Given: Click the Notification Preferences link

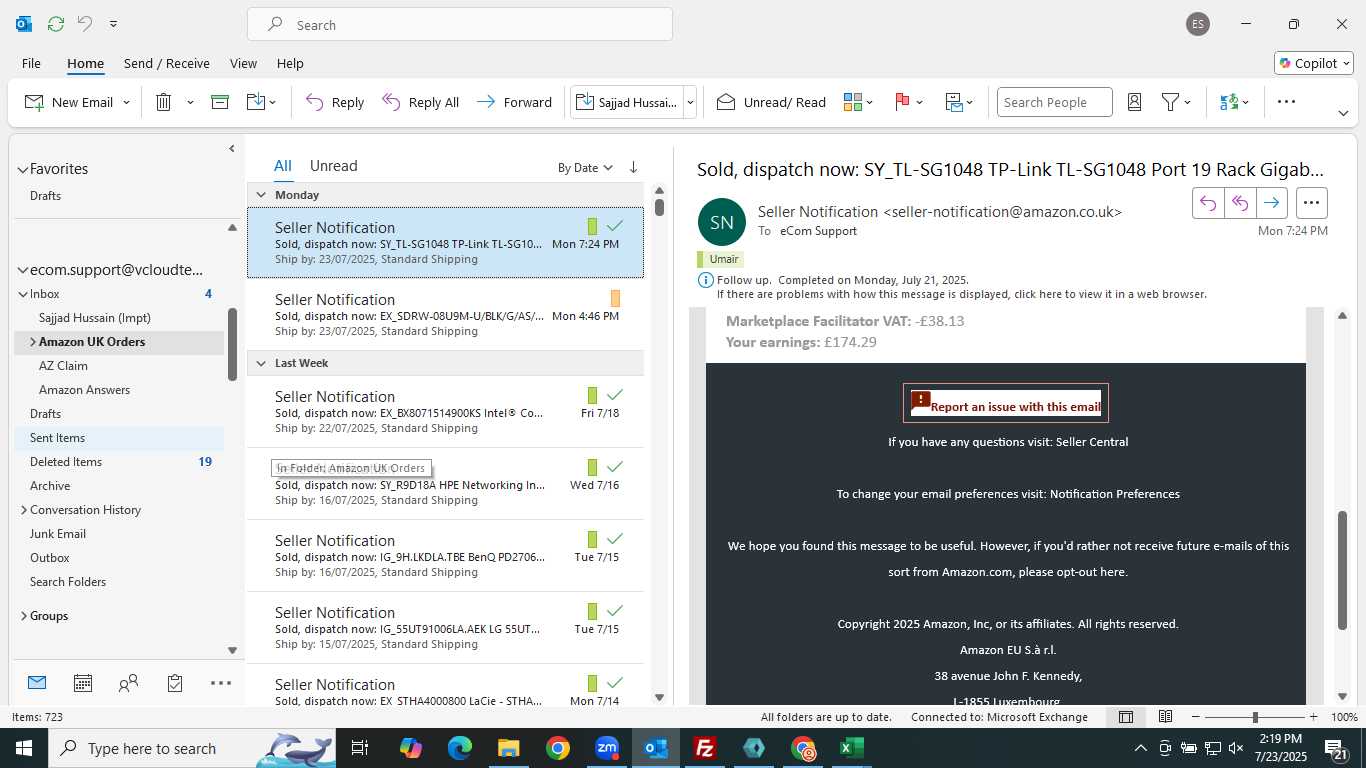Looking at the screenshot, I should (x=1115, y=494).
